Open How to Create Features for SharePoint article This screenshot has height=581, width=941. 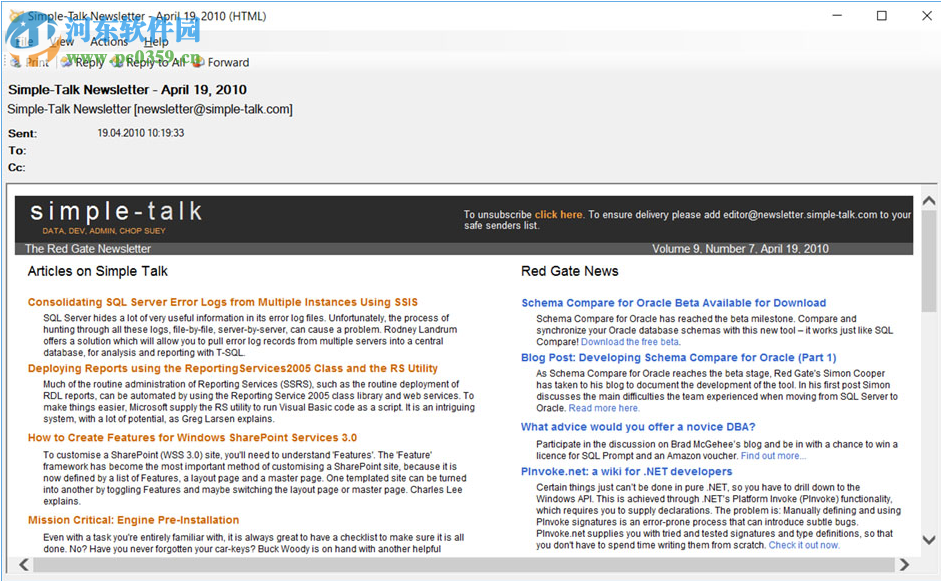(192, 438)
